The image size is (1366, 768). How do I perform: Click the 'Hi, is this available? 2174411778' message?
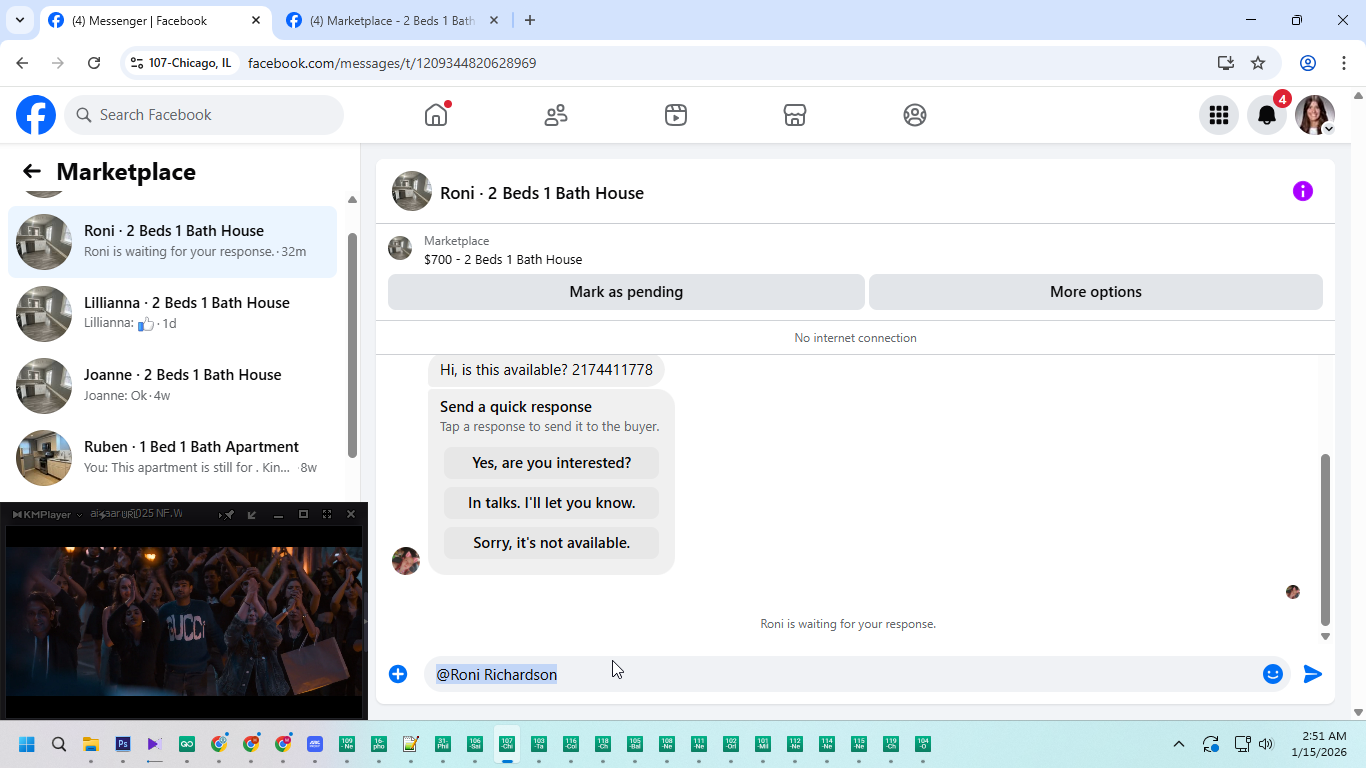tap(546, 370)
